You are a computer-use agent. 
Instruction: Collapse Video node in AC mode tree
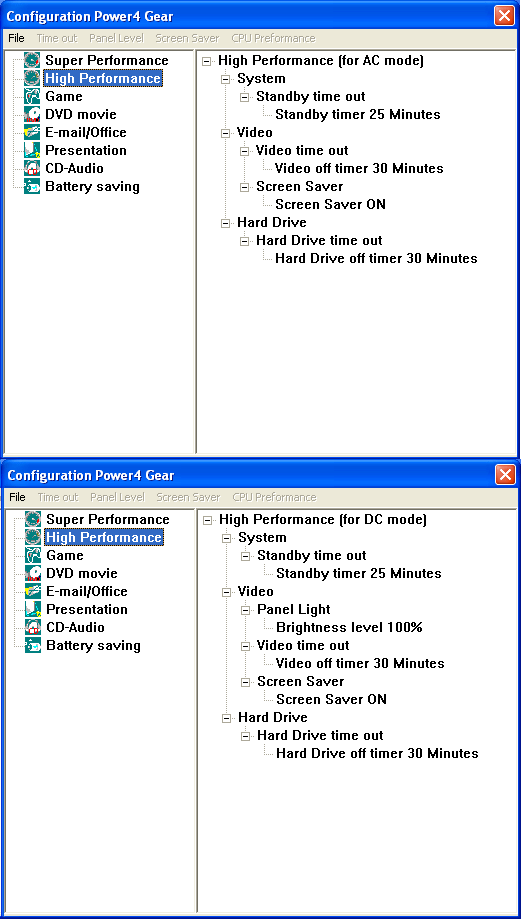point(225,133)
